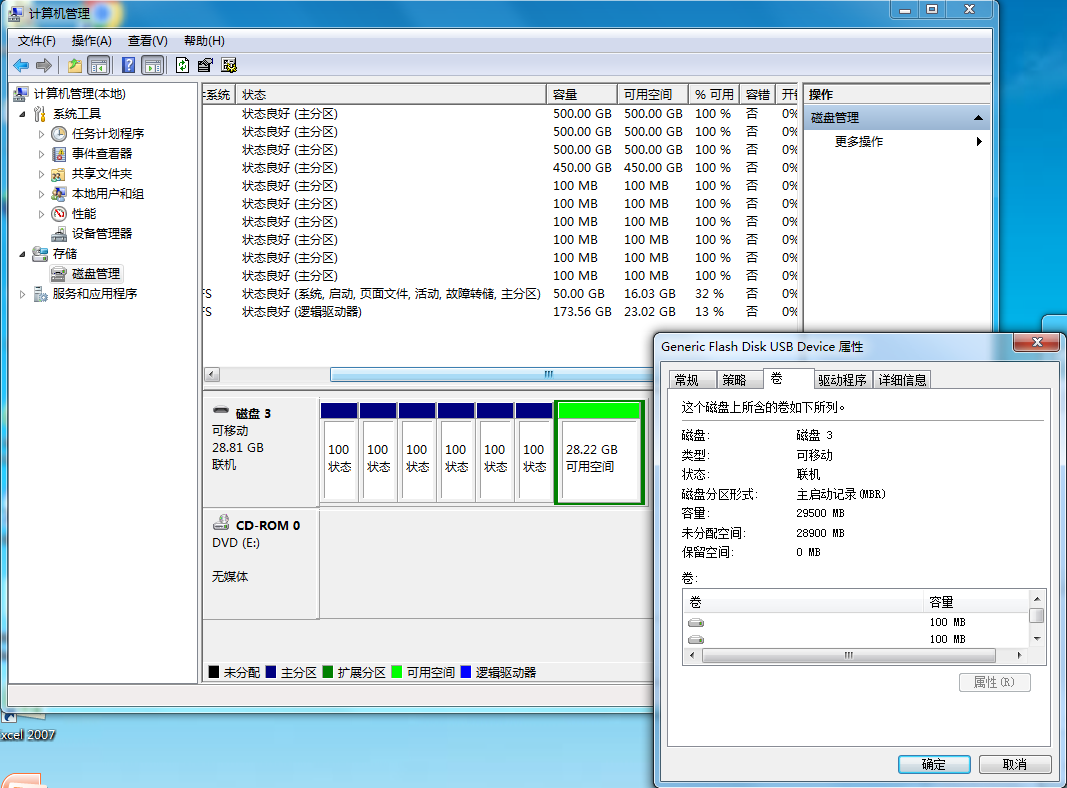Select the 173.56 GB logical drive row
The width and height of the screenshot is (1067, 788).
500,312
